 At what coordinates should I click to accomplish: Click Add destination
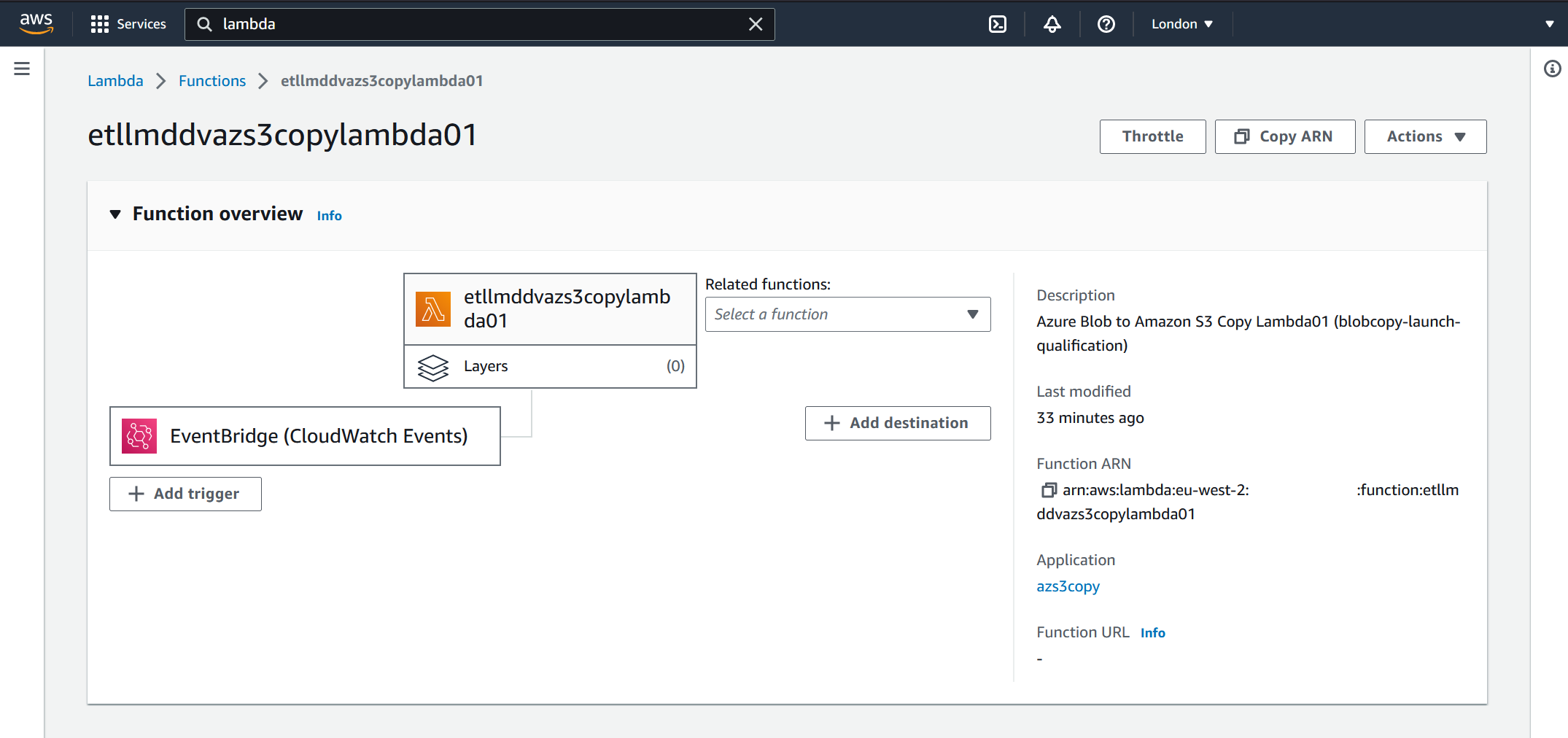pos(897,423)
